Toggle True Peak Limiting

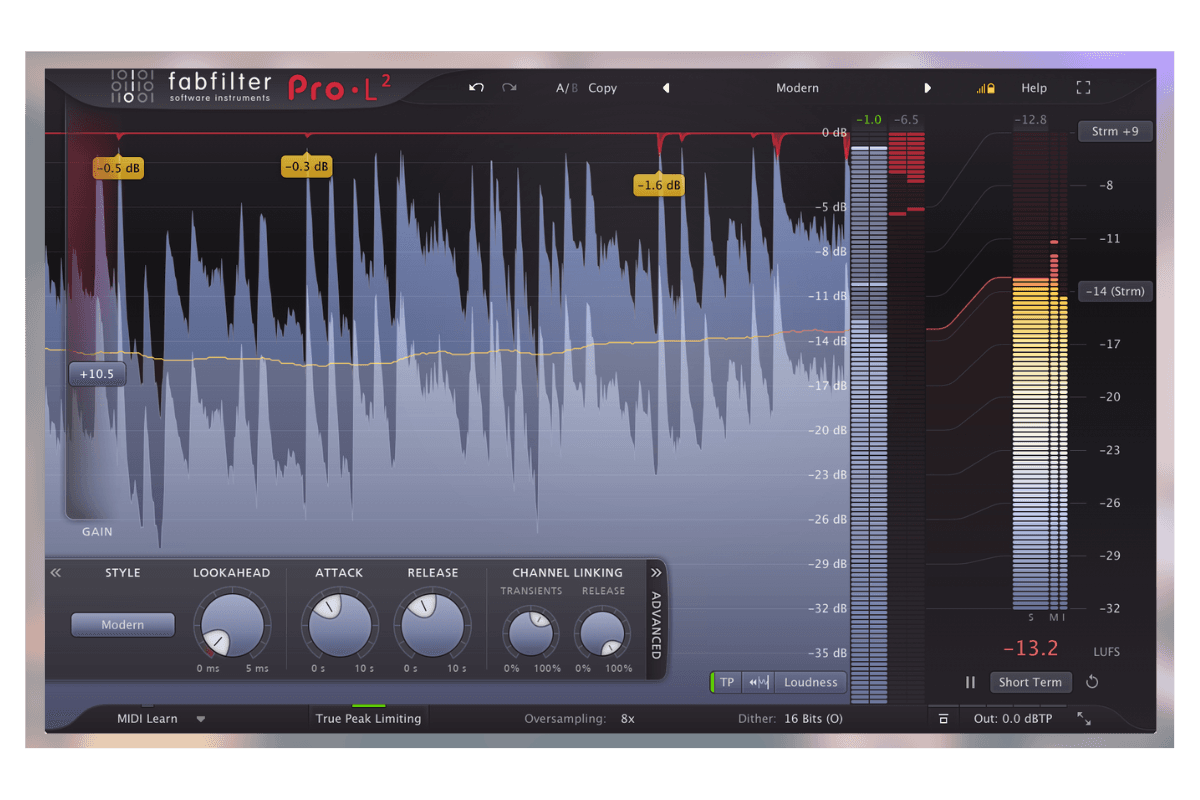click(368, 718)
